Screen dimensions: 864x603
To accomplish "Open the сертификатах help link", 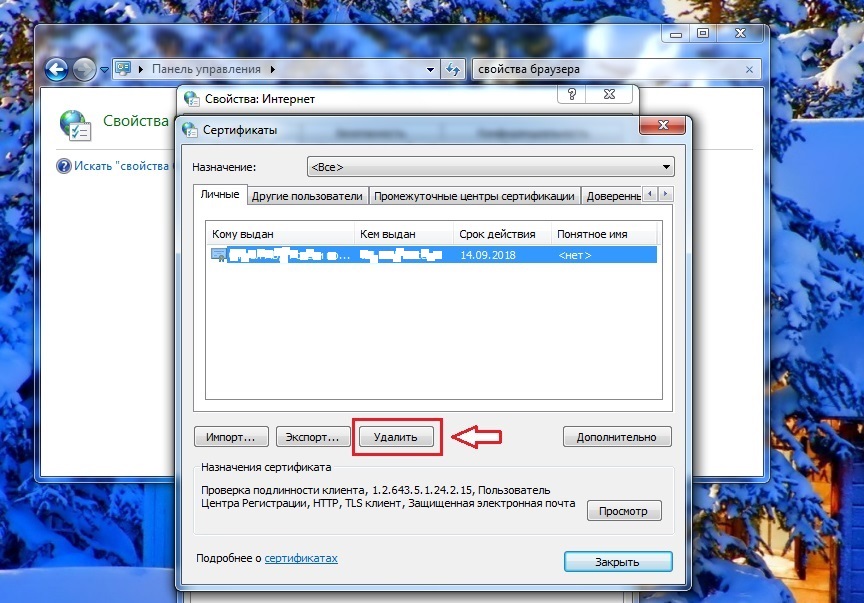I will tap(301, 558).
